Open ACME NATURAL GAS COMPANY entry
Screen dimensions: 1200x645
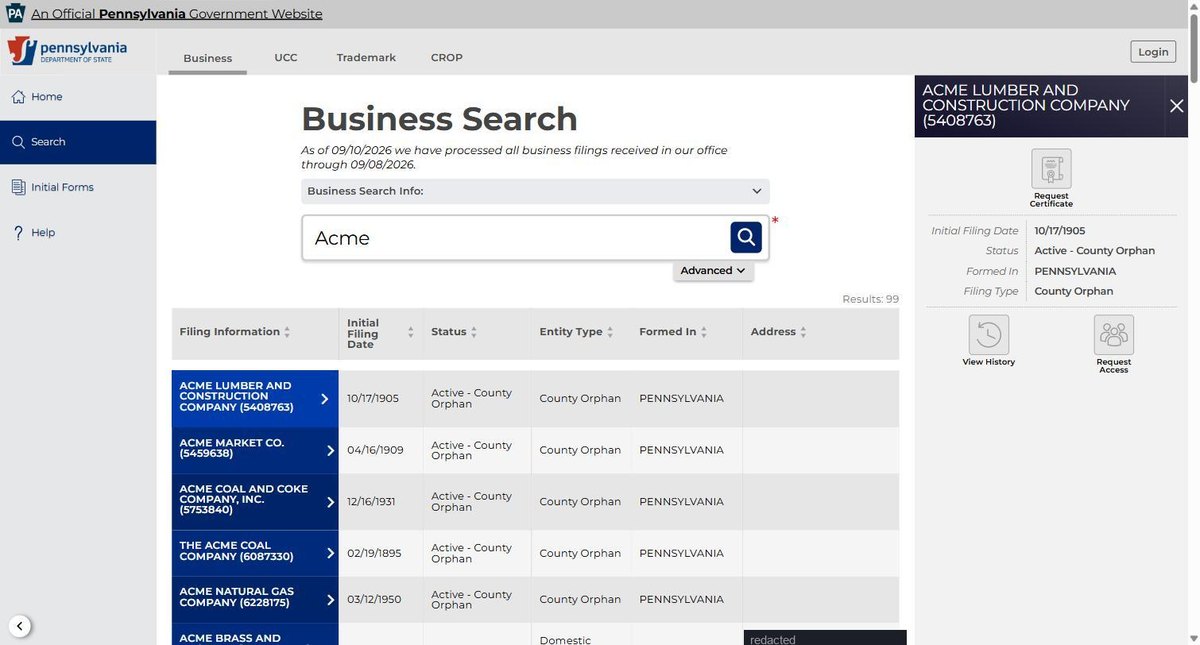[255, 598]
